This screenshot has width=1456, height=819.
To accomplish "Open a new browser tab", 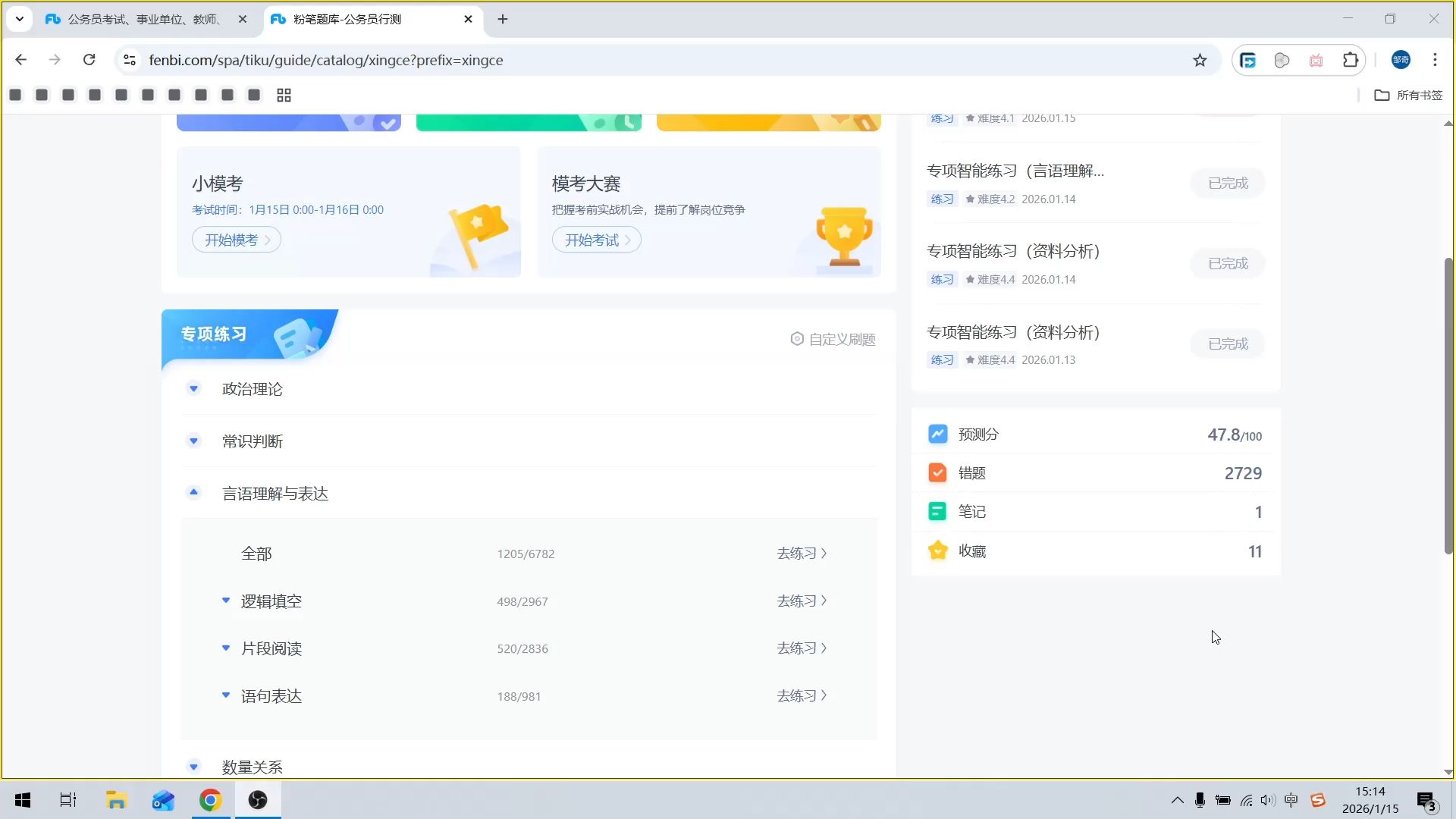I will coord(502,19).
